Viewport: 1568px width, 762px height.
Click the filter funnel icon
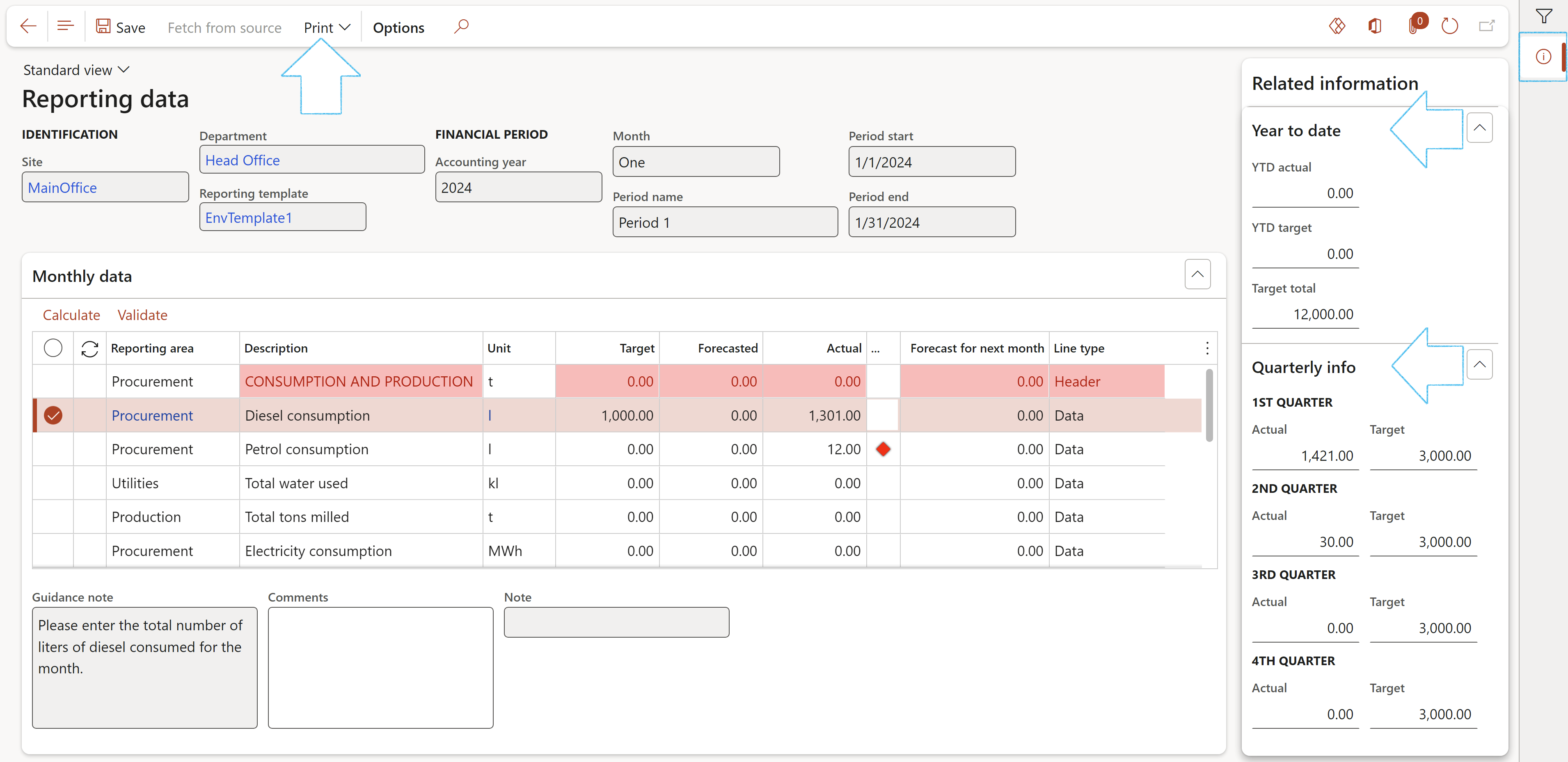click(x=1544, y=16)
